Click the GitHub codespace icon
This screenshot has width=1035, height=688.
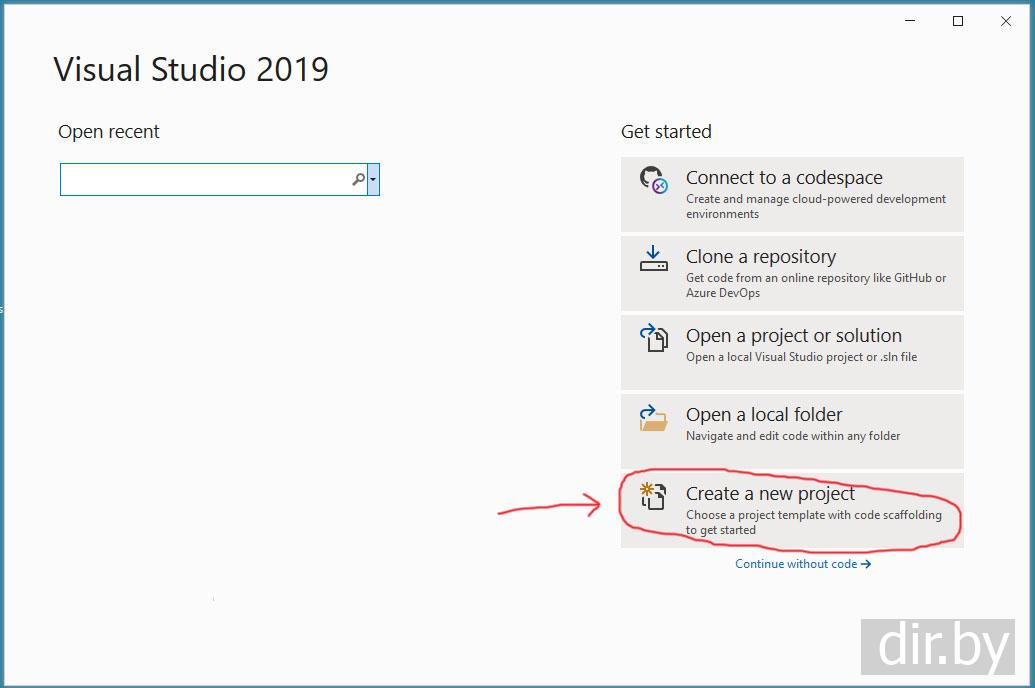[653, 180]
